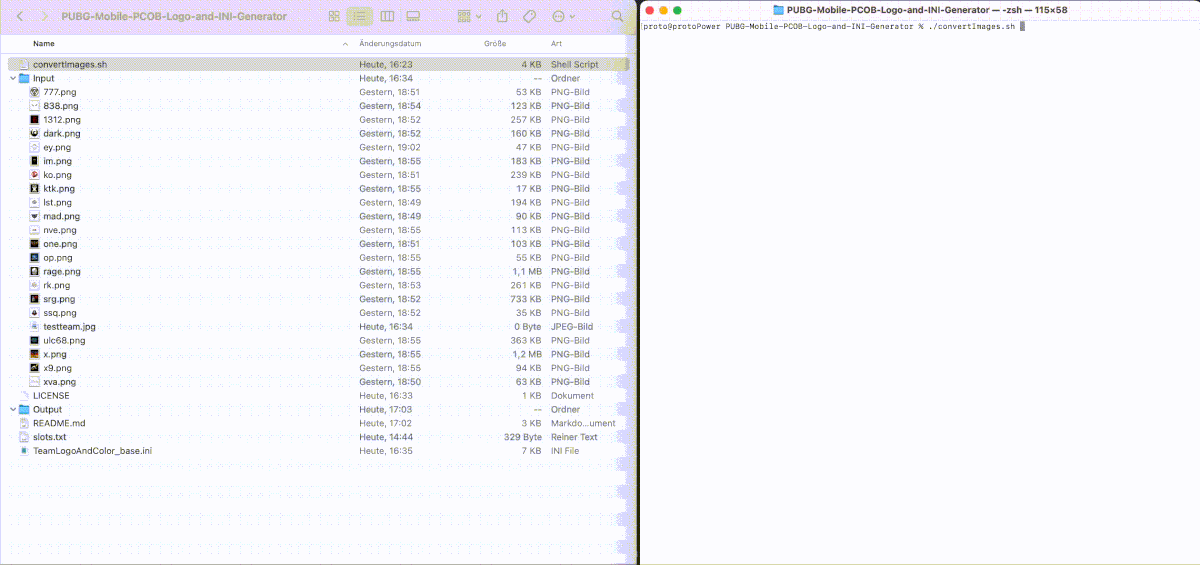Go forward in Finder history
This screenshot has height=565, width=1200.
pos(46,17)
